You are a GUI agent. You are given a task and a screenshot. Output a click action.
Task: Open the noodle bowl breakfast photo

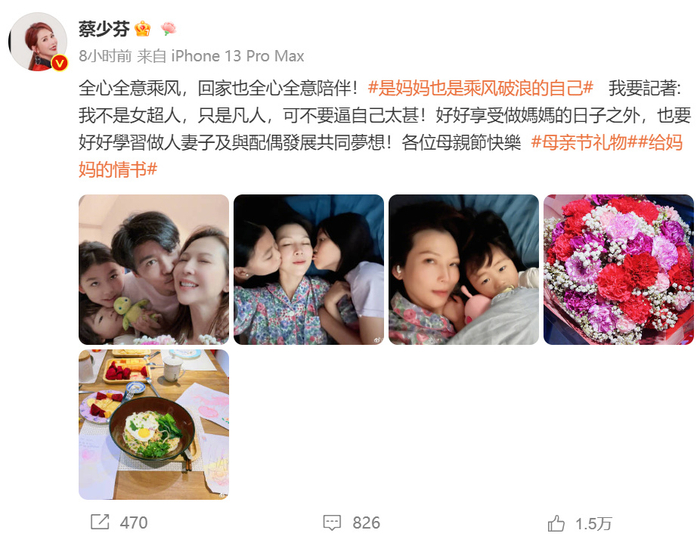coord(154,424)
